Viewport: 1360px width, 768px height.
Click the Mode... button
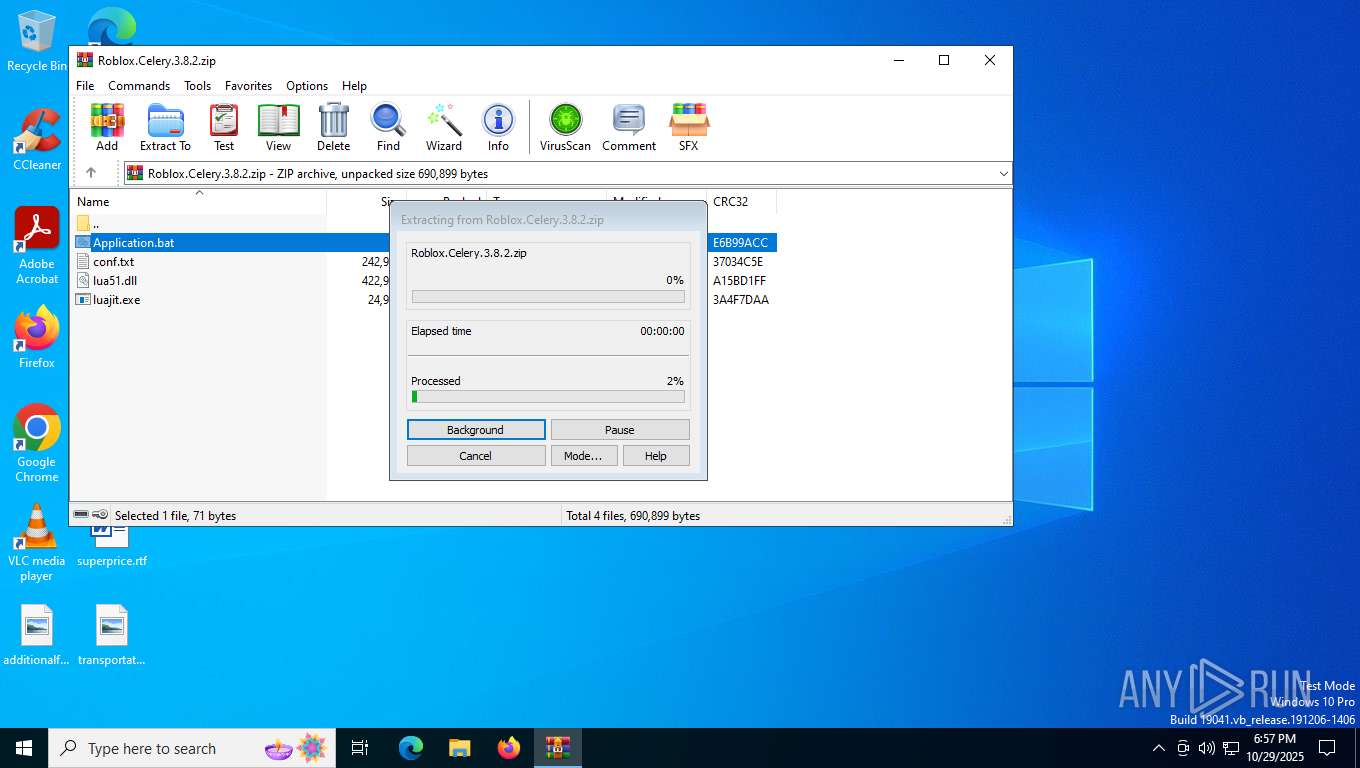pyautogui.click(x=583, y=456)
